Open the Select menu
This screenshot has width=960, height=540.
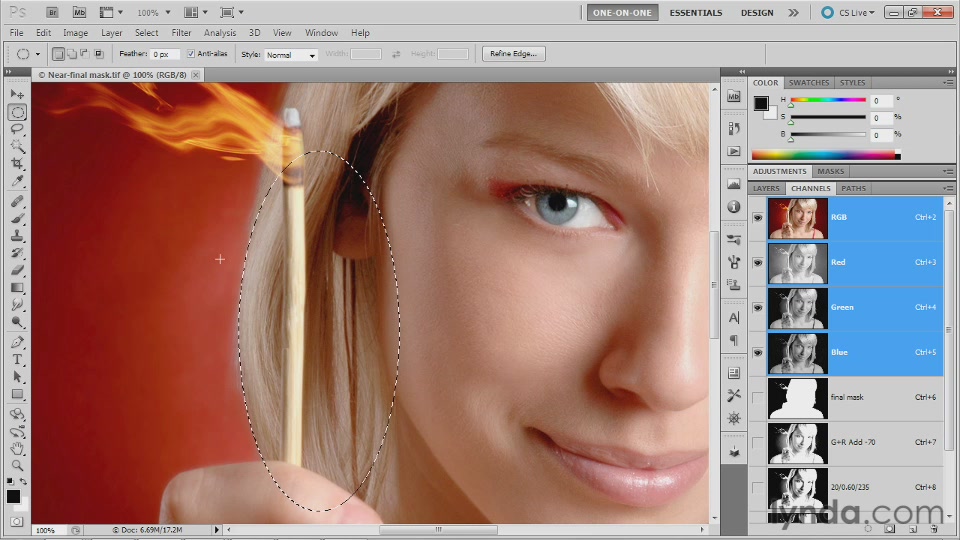146,33
